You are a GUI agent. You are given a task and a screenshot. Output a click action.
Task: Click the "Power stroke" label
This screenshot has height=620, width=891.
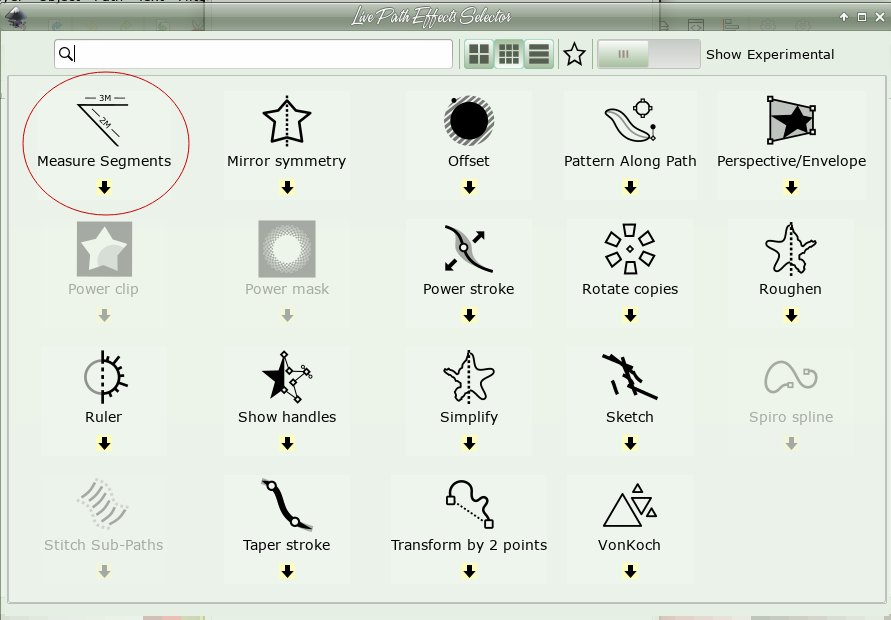point(469,289)
